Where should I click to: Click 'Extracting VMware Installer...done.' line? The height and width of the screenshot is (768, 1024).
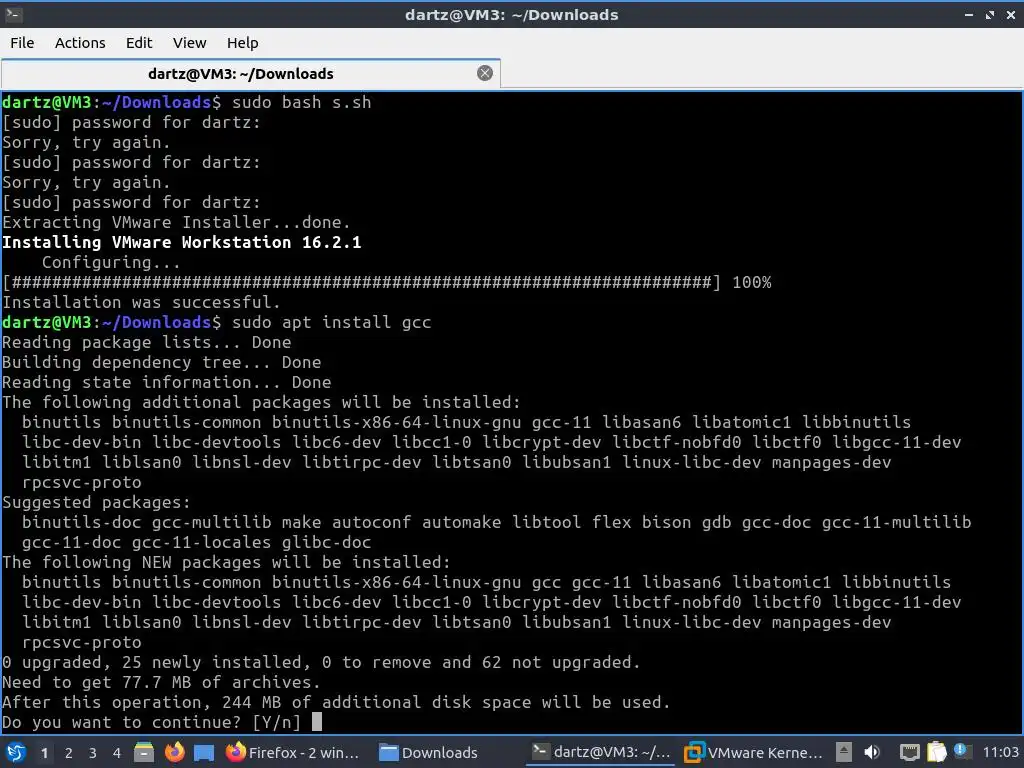(176, 222)
